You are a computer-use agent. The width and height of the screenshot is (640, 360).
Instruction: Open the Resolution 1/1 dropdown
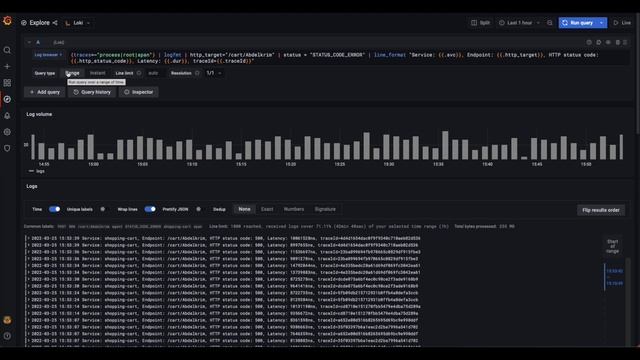coord(214,73)
